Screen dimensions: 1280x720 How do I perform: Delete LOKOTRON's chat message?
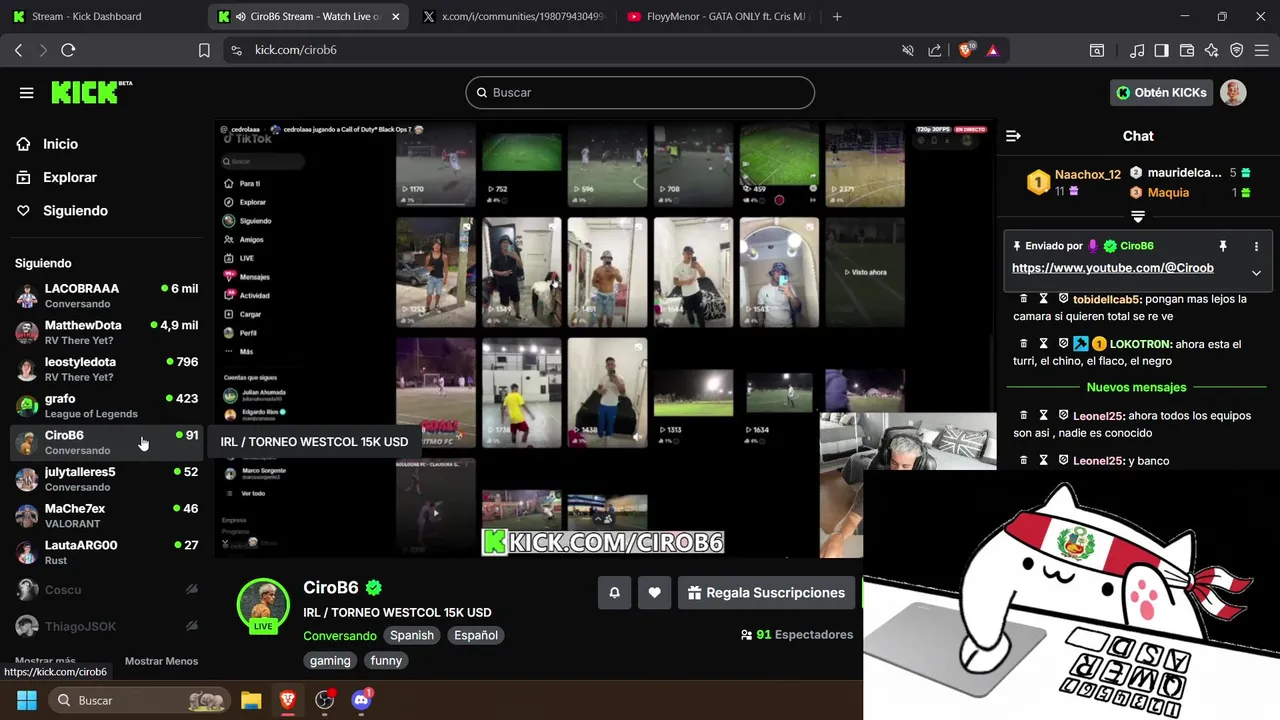point(1023,343)
